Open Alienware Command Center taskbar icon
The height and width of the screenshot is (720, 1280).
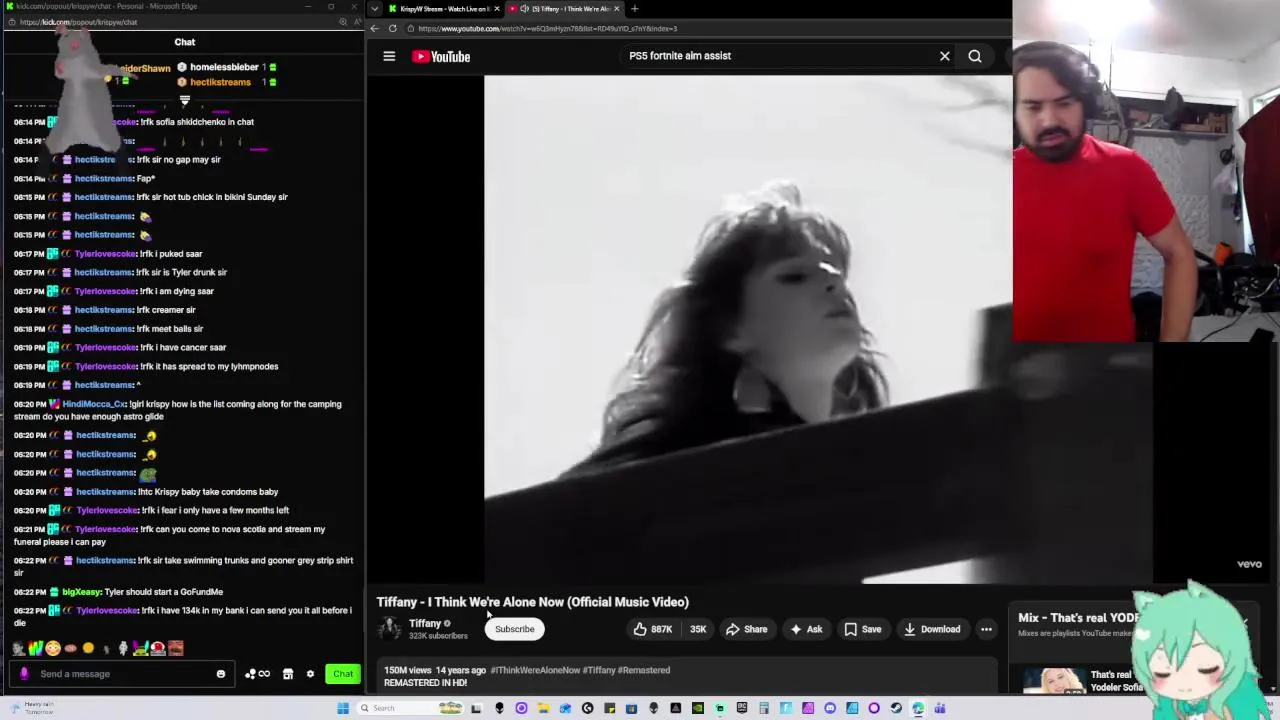(x=499, y=708)
